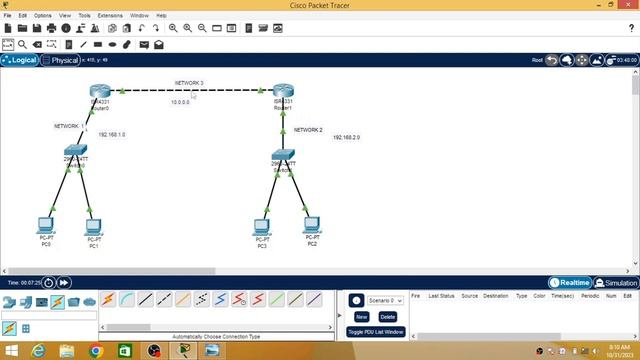Viewport: 640px width, 360px height.
Task: Click the workspace horizontal scrollbar
Action: [x=111, y=271]
